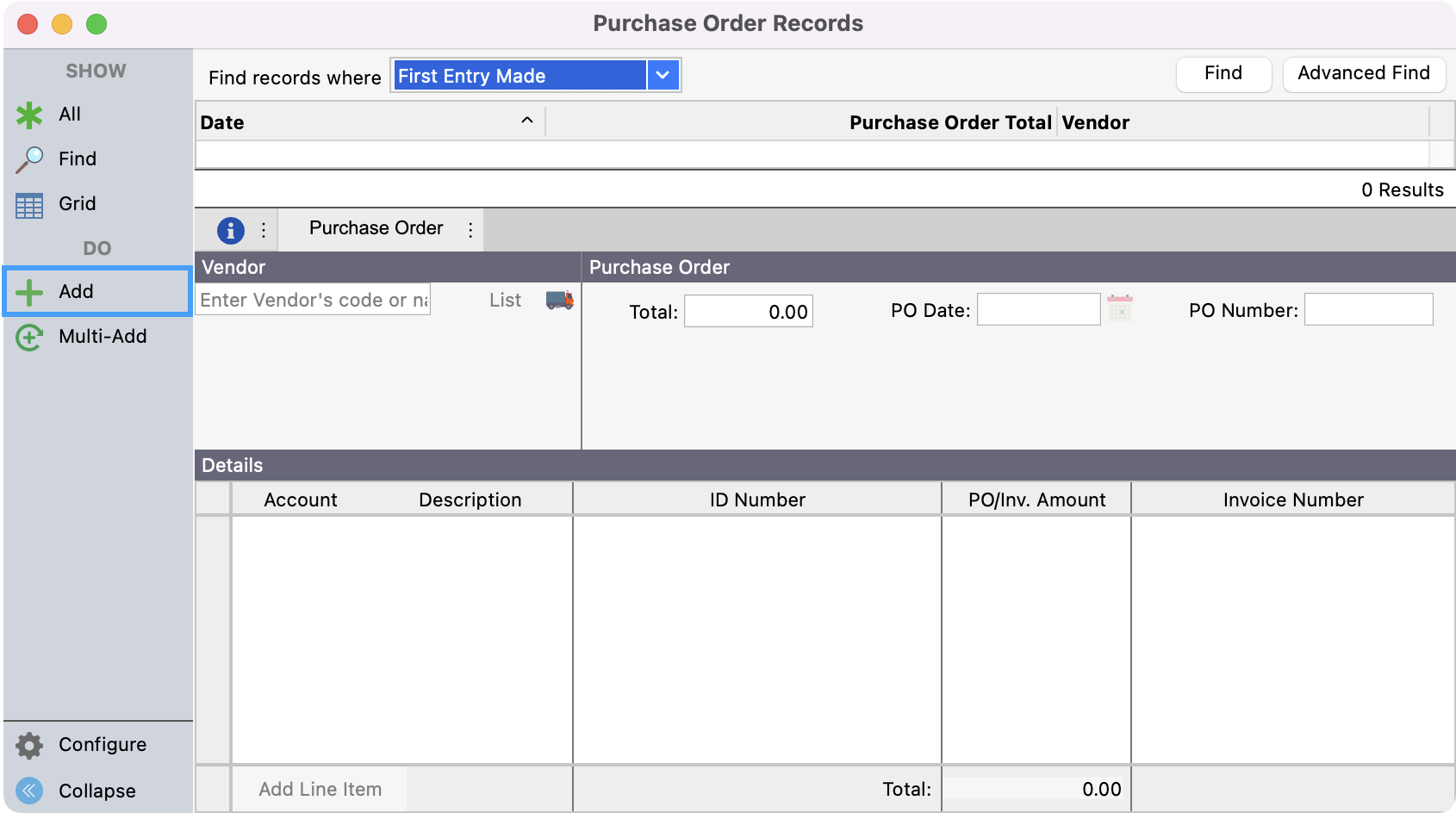Screen dimensions: 1456x813
Task: Open the PO Date calendar picker
Action: click(1119, 308)
